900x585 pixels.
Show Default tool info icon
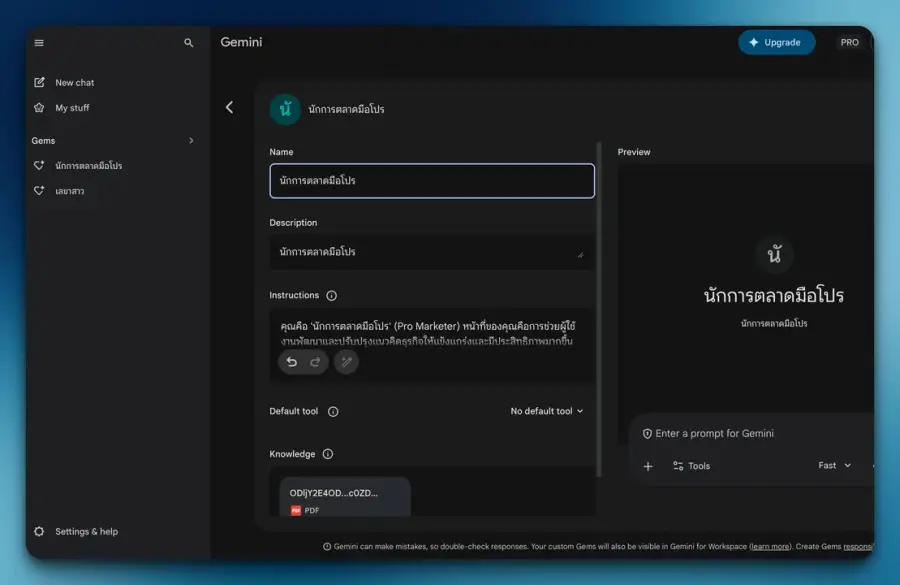click(x=333, y=412)
